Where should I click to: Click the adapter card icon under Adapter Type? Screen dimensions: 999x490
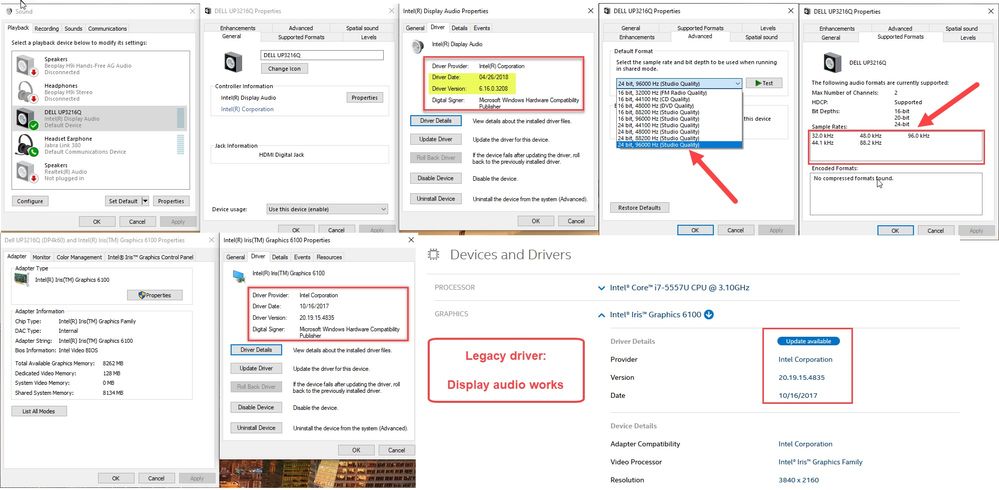pyautogui.click(x=24, y=279)
